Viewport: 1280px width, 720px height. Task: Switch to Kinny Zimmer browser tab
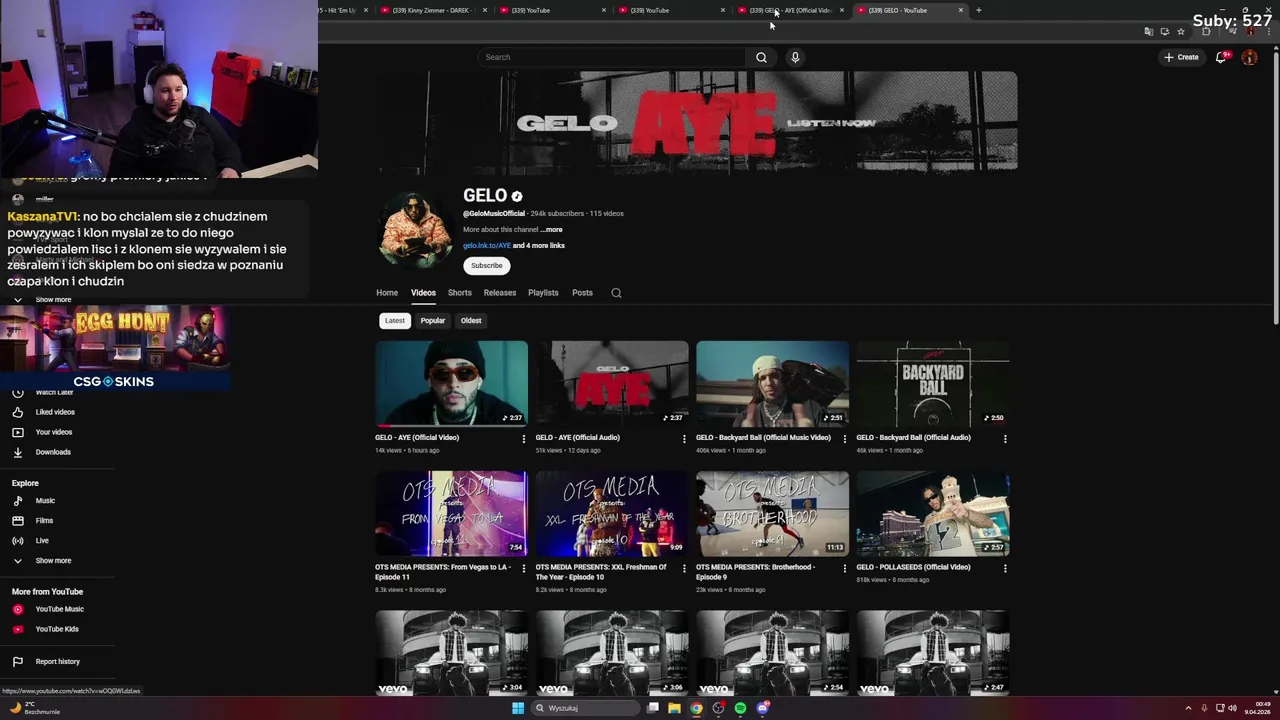434,10
